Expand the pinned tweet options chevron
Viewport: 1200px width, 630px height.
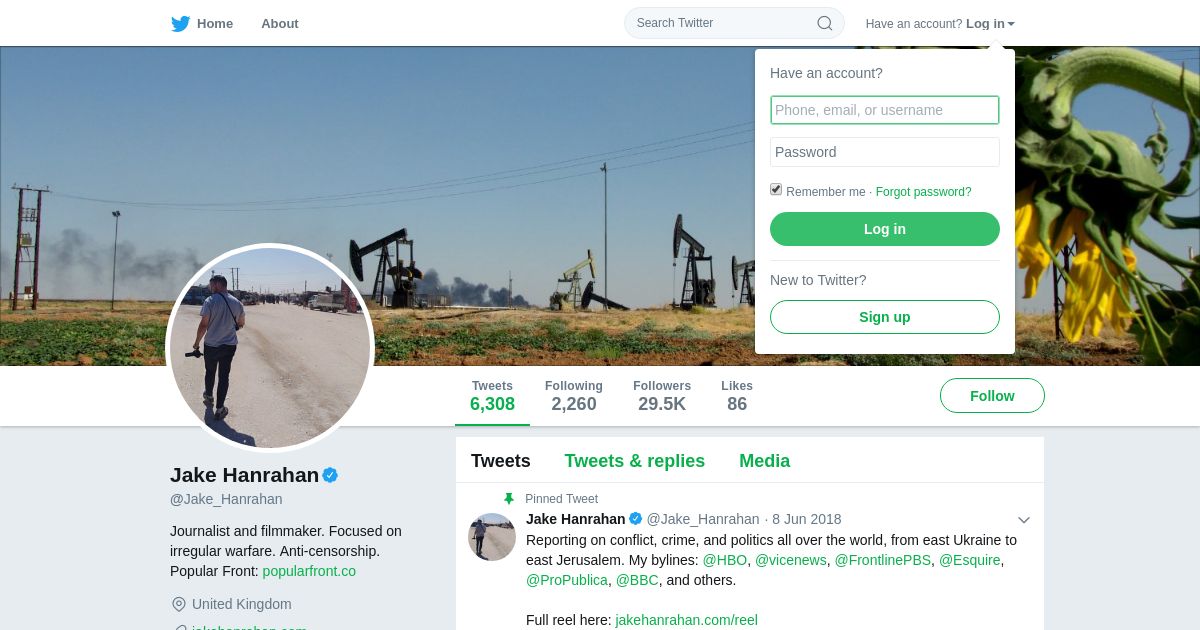pyautogui.click(x=1023, y=520)
